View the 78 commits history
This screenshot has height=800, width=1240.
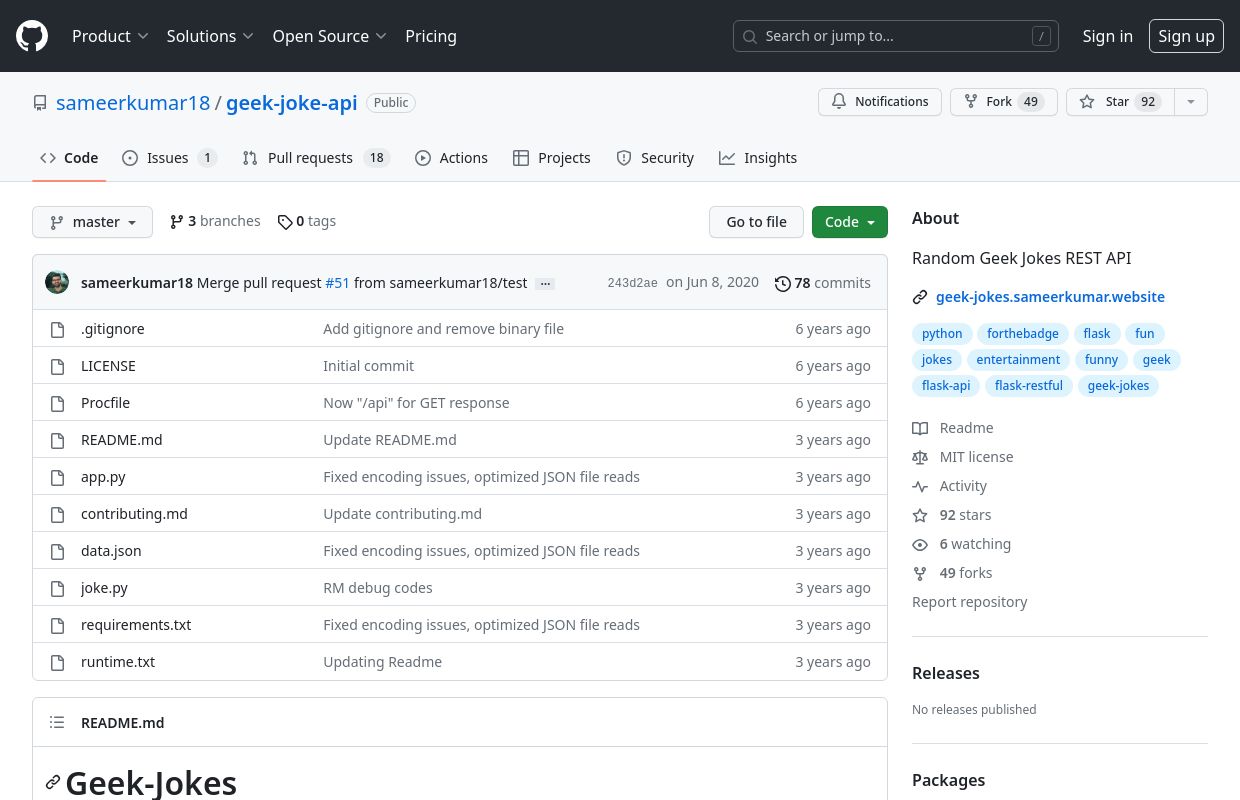point(823,283)
